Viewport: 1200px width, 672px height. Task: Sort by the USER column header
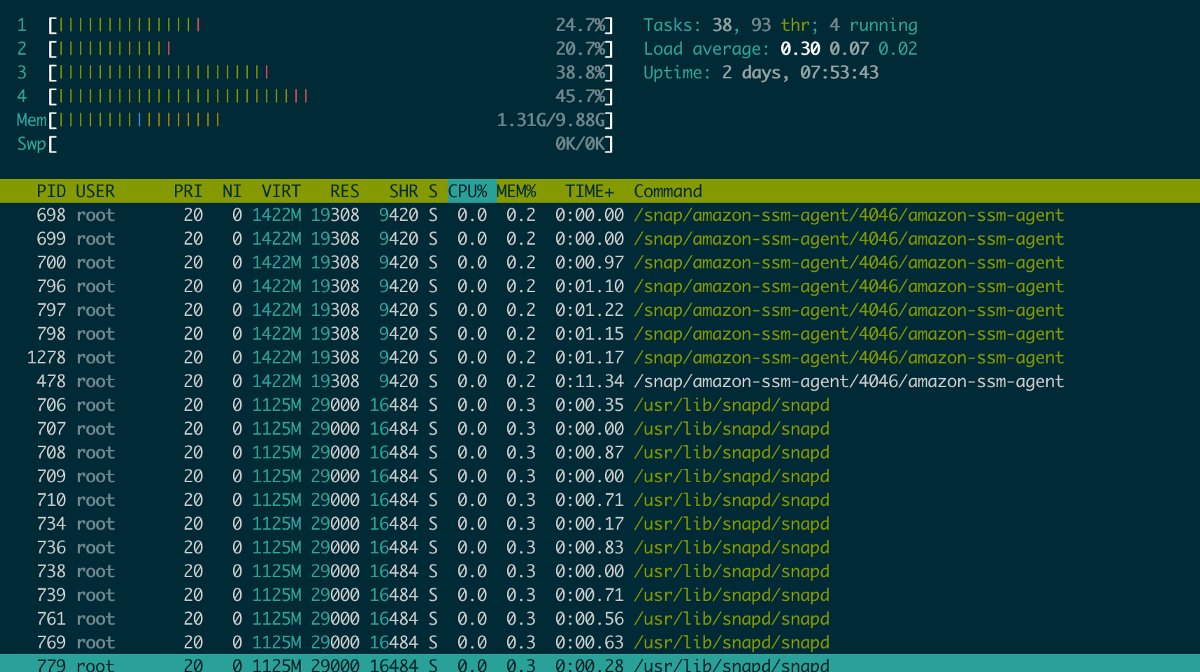(x=95, y=191)
